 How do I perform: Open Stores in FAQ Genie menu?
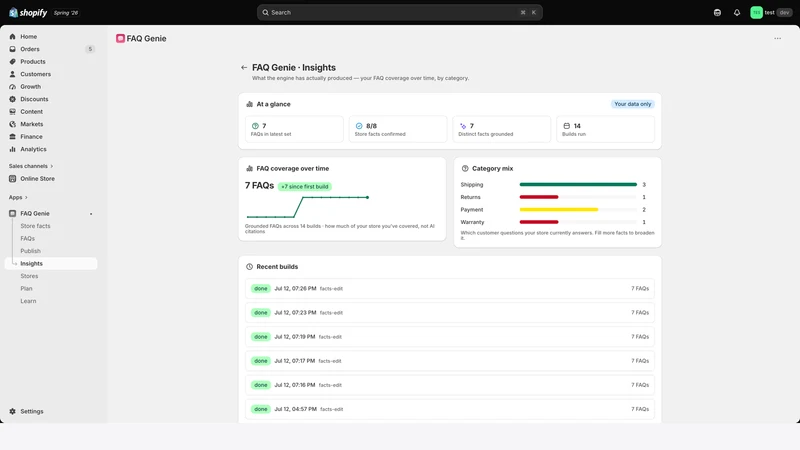[29, 276]
